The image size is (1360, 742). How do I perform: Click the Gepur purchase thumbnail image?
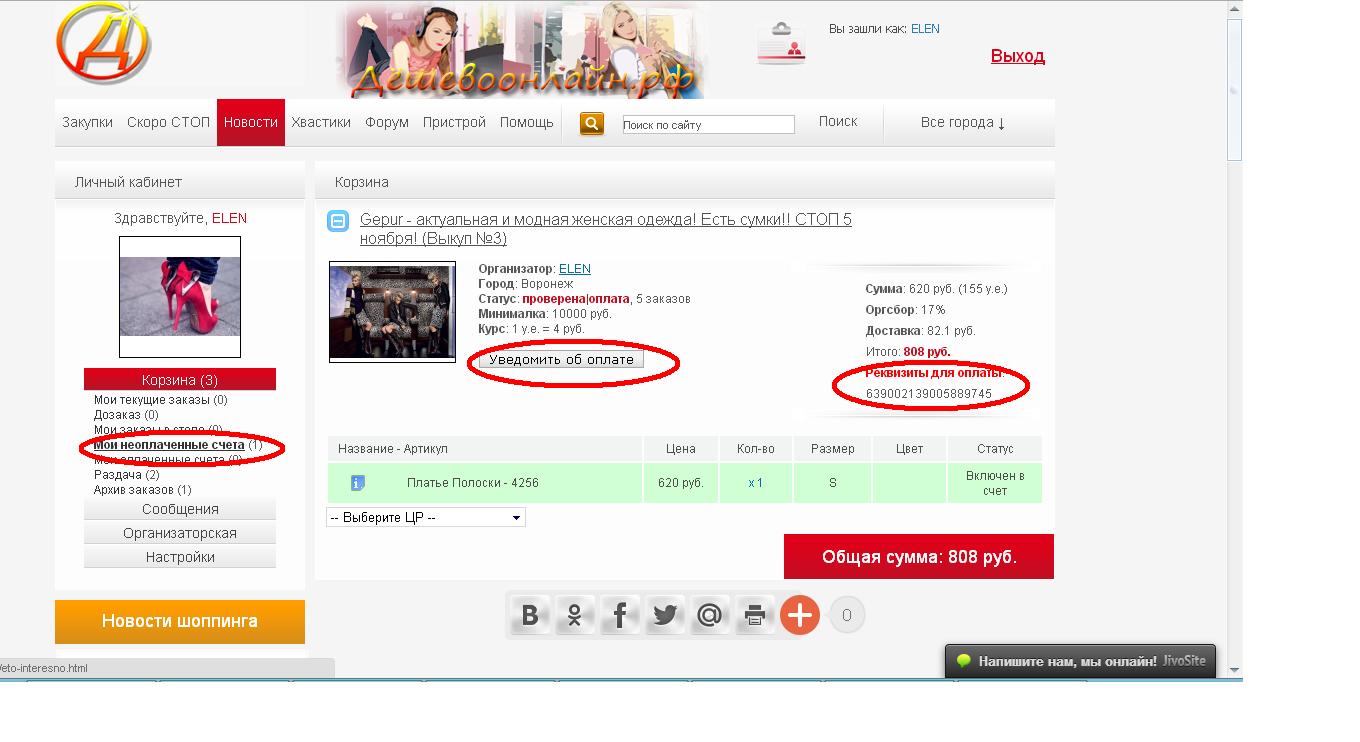393,312
